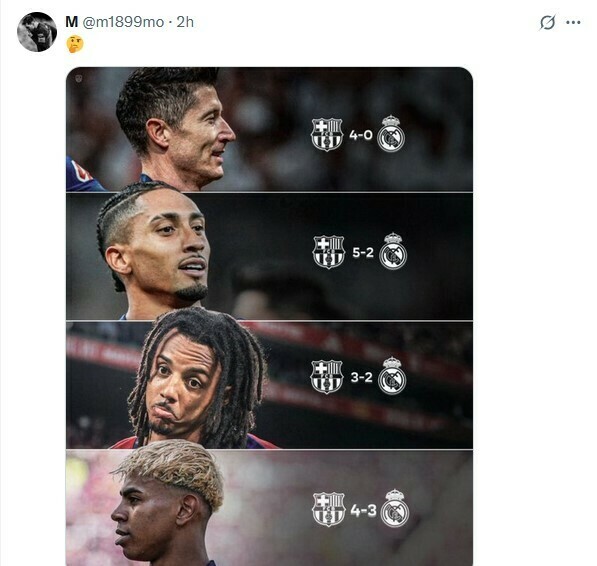Open the poster's circular profile avatar
This screenshot has width=597, height=566.
click(x=37, y=32)
